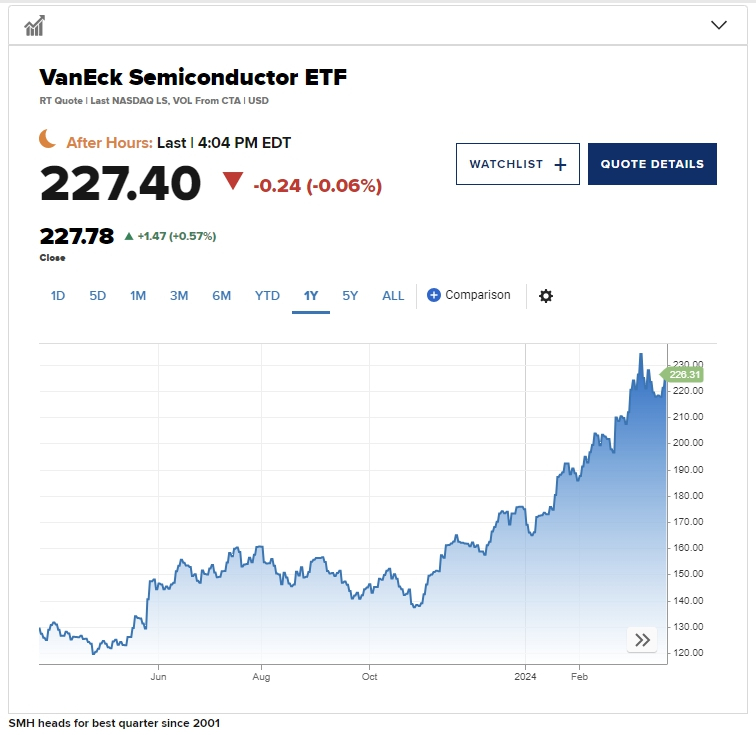Switch chart to YTD
Image resolution: width=756 pixels, height=735 pixels.
[267, 296]
